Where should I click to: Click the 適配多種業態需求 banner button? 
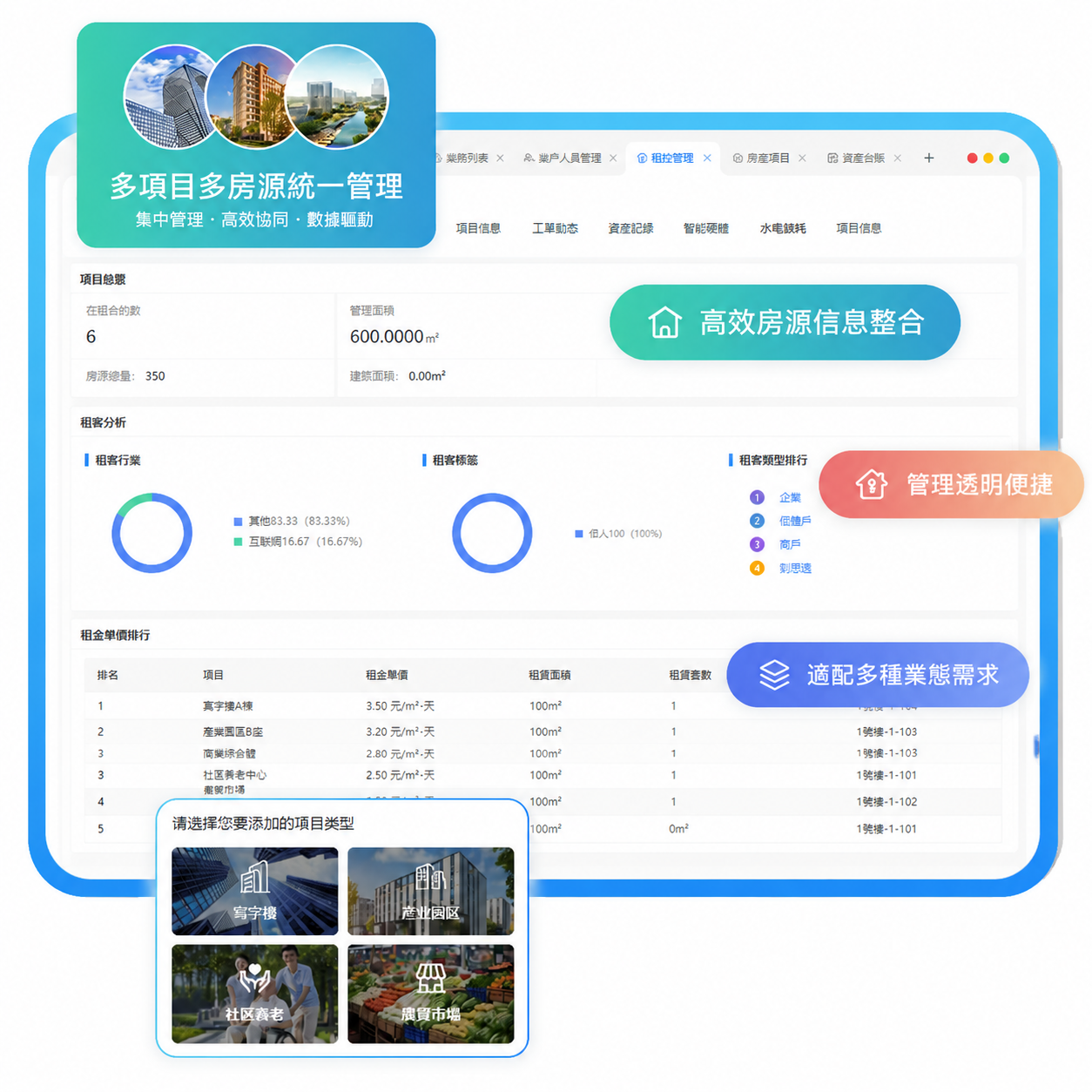[x=878, y=675]
